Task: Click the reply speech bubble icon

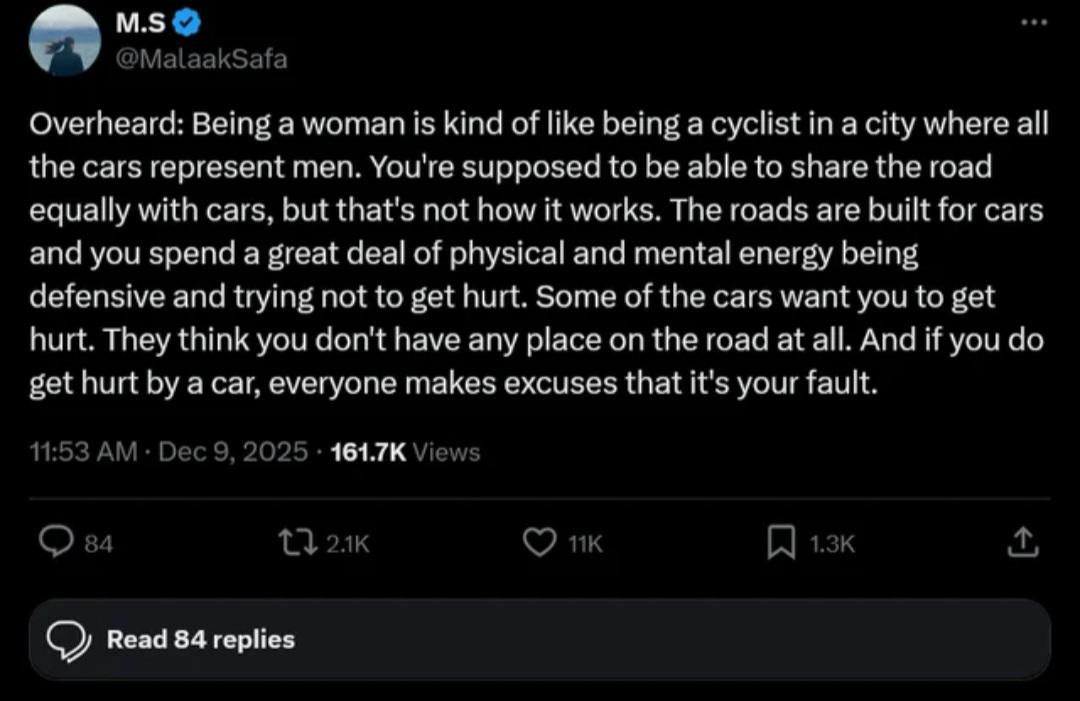Action: [53, 542]
